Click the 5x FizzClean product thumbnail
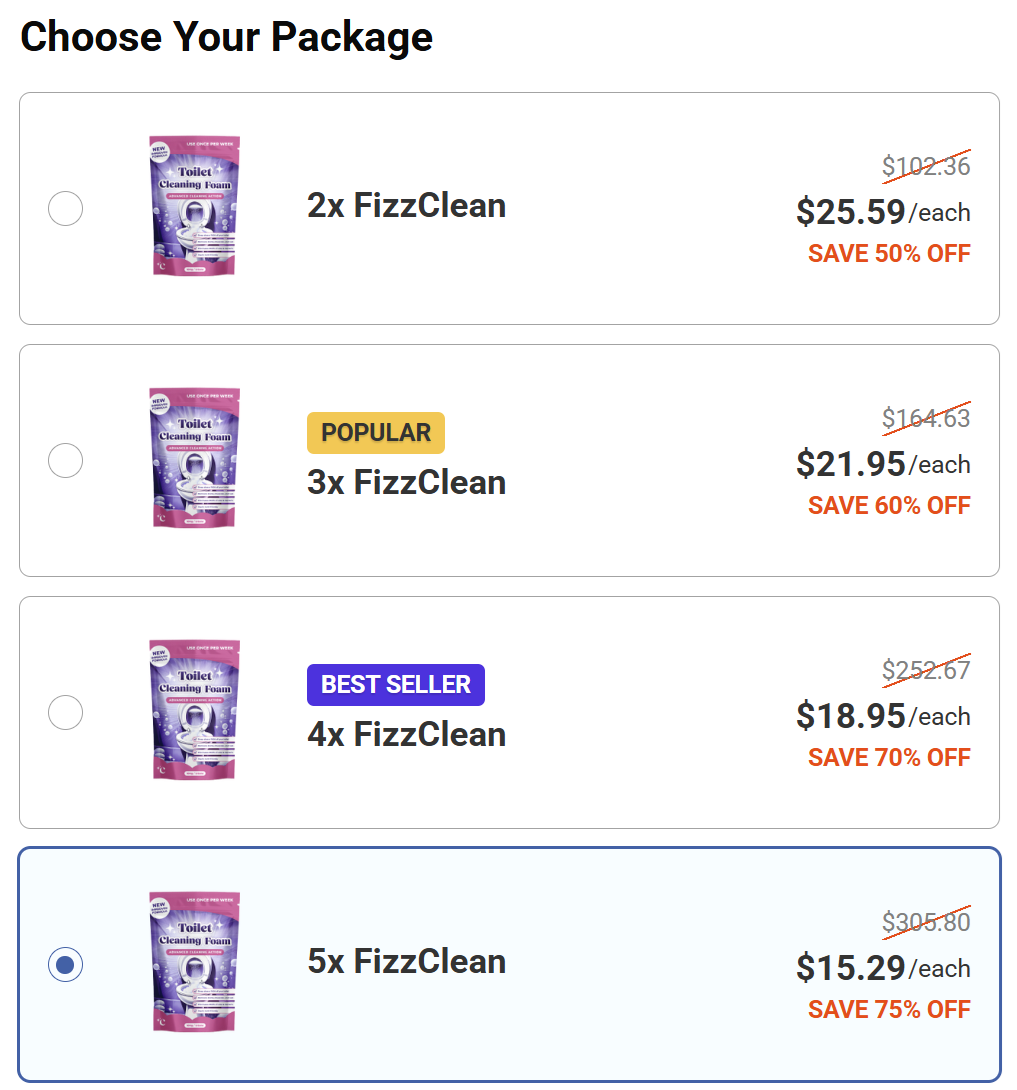 point(193,963)
